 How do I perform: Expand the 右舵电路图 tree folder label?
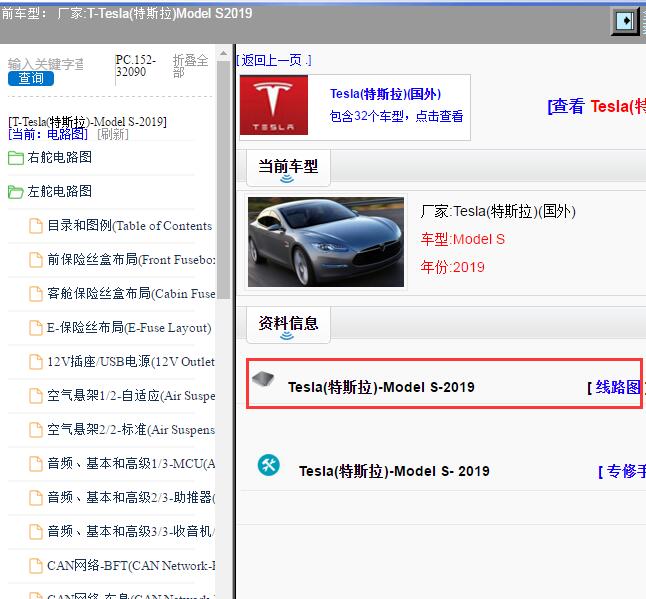[60, 157]
